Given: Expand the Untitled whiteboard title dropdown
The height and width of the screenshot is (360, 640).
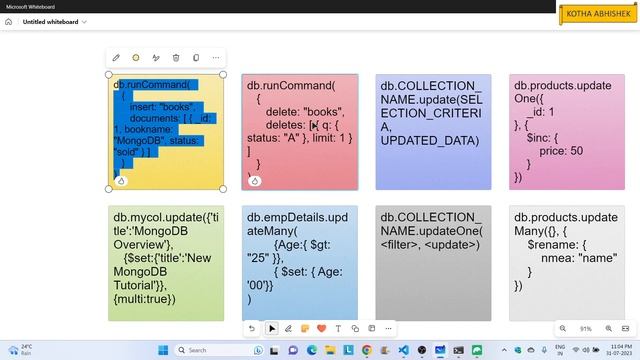Looking at the screenshot, I should click(x=84, y=22).
